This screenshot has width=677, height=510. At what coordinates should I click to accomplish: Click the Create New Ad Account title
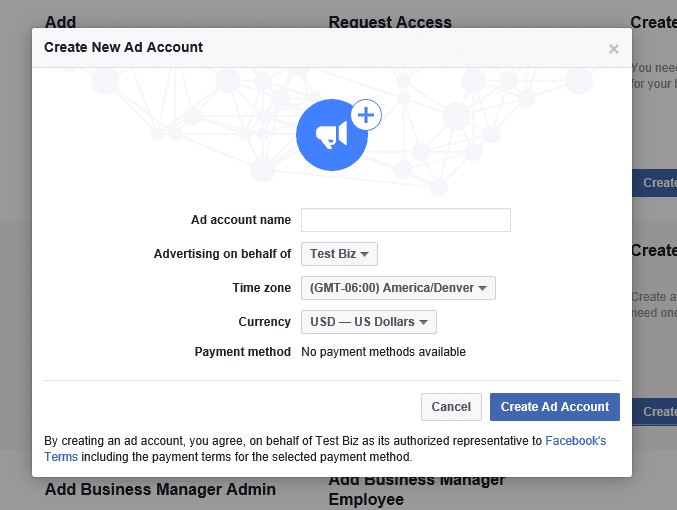[124, 47]
